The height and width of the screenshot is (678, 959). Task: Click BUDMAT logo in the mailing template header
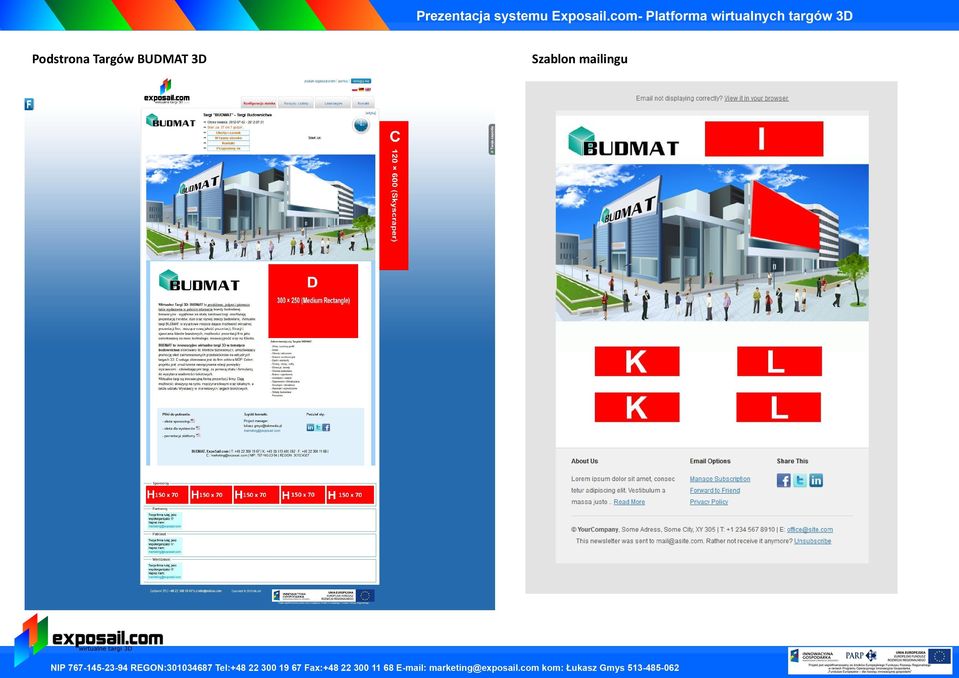click(x=623, y=141)
